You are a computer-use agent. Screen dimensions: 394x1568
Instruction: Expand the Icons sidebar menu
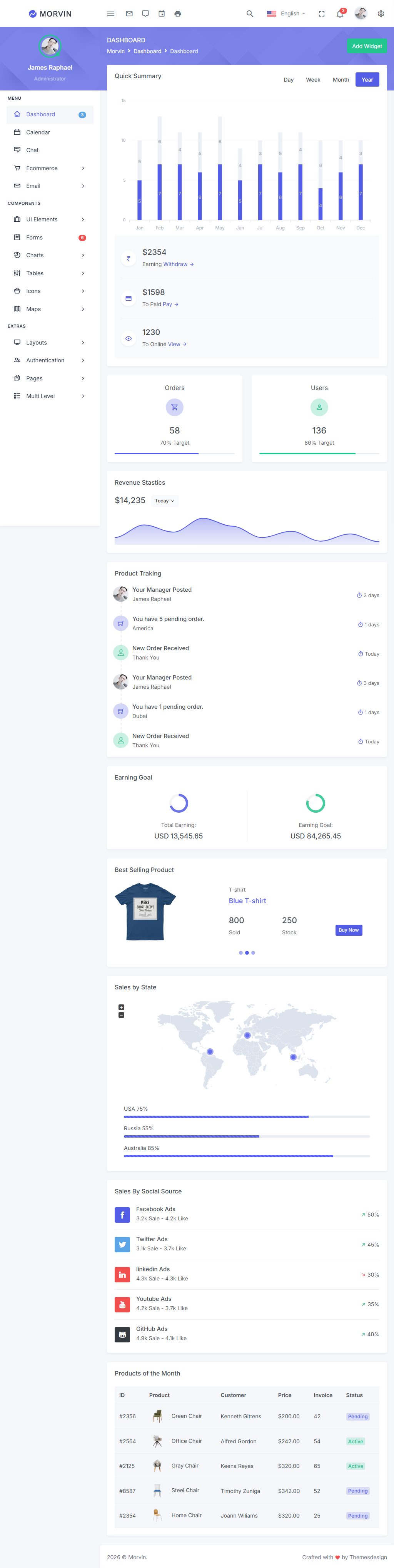tap(50, 291)
